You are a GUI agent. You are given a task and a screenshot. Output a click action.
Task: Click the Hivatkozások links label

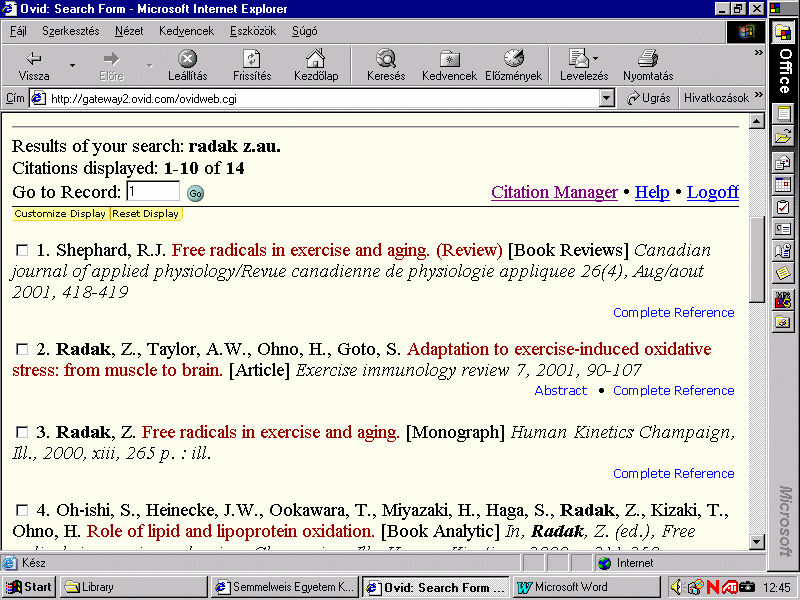coord(716,98)
